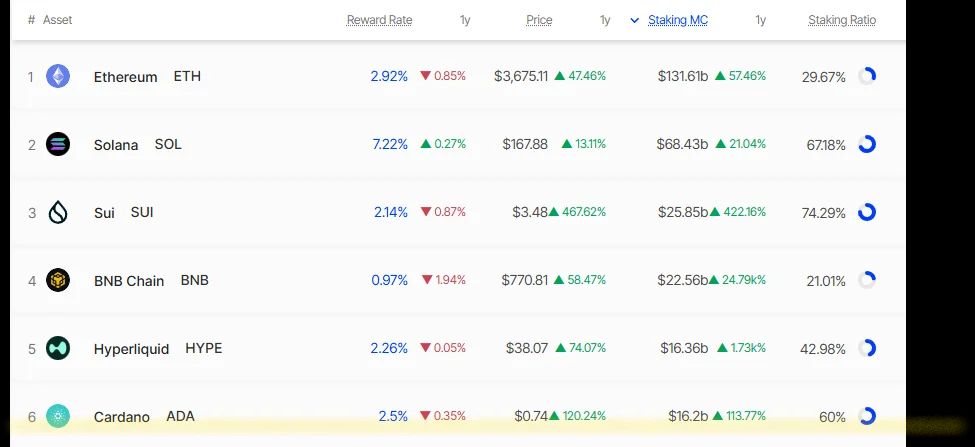This screenshot has width=975, height=447.
Task: Sort the table by Reward Rate column
Action: tap(379, 20)
